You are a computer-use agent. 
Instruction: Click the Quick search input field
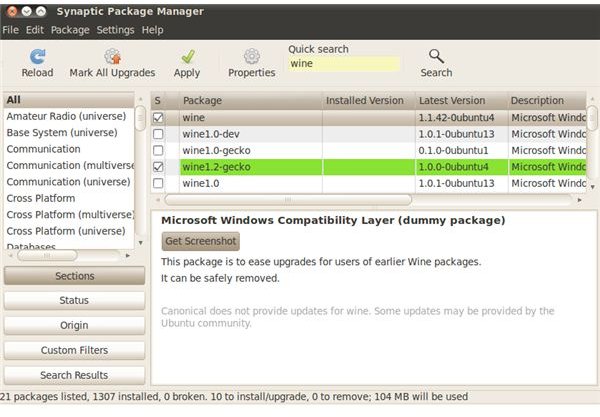point(344,64)
